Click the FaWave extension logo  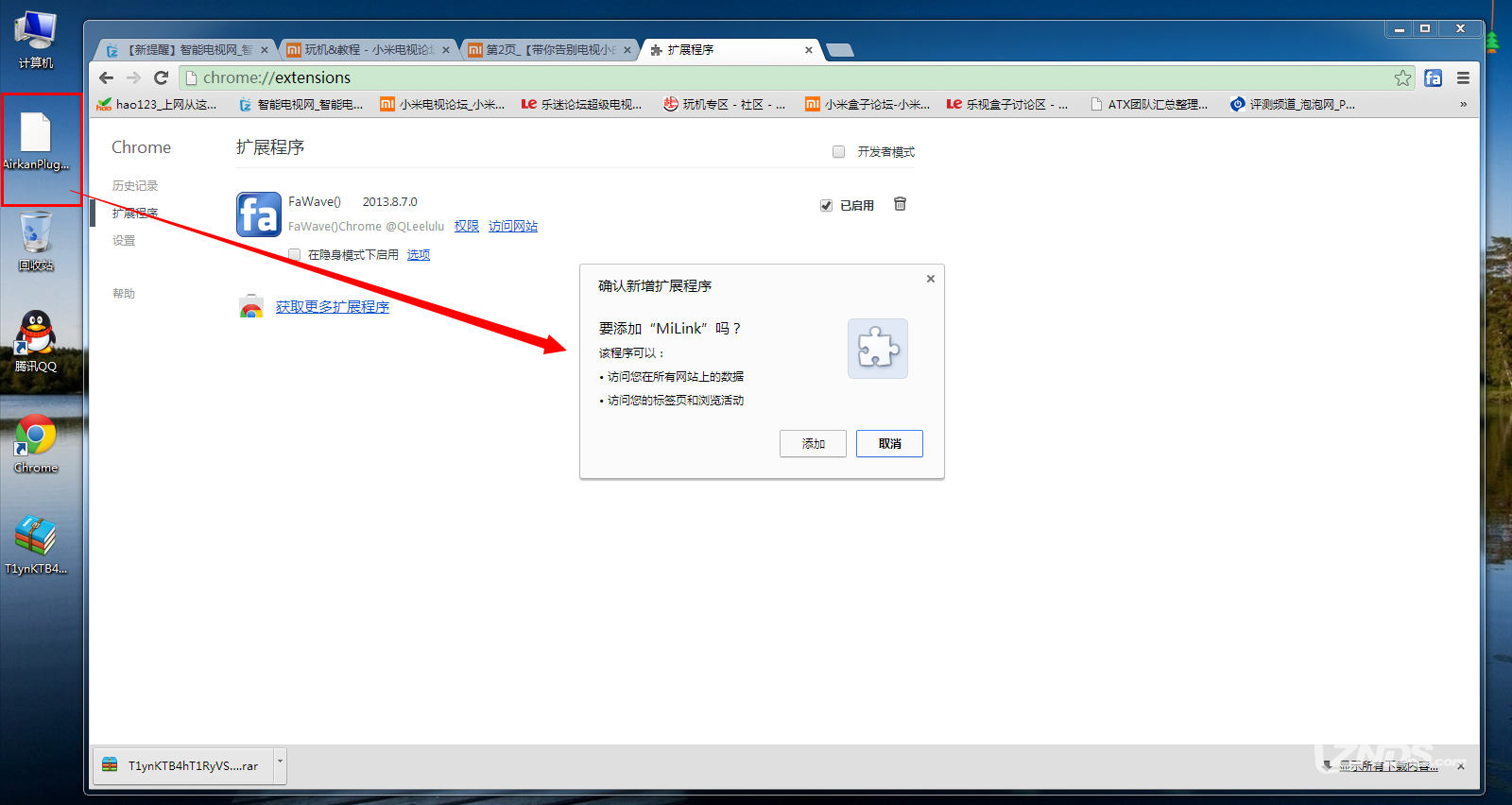(259, 214)
